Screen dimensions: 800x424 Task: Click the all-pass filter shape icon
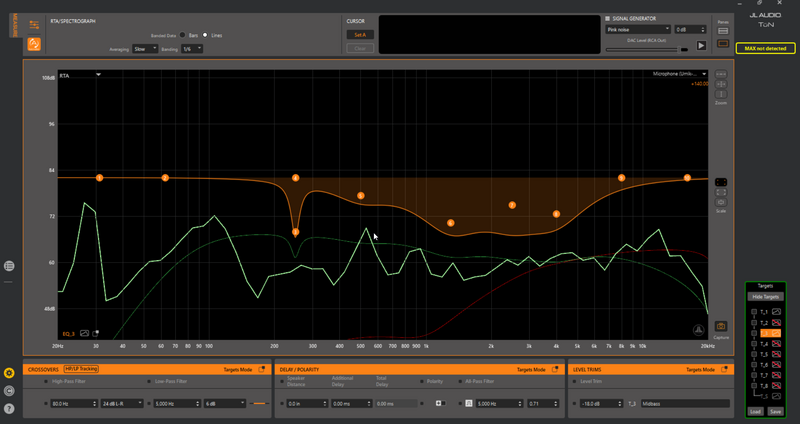468,404
